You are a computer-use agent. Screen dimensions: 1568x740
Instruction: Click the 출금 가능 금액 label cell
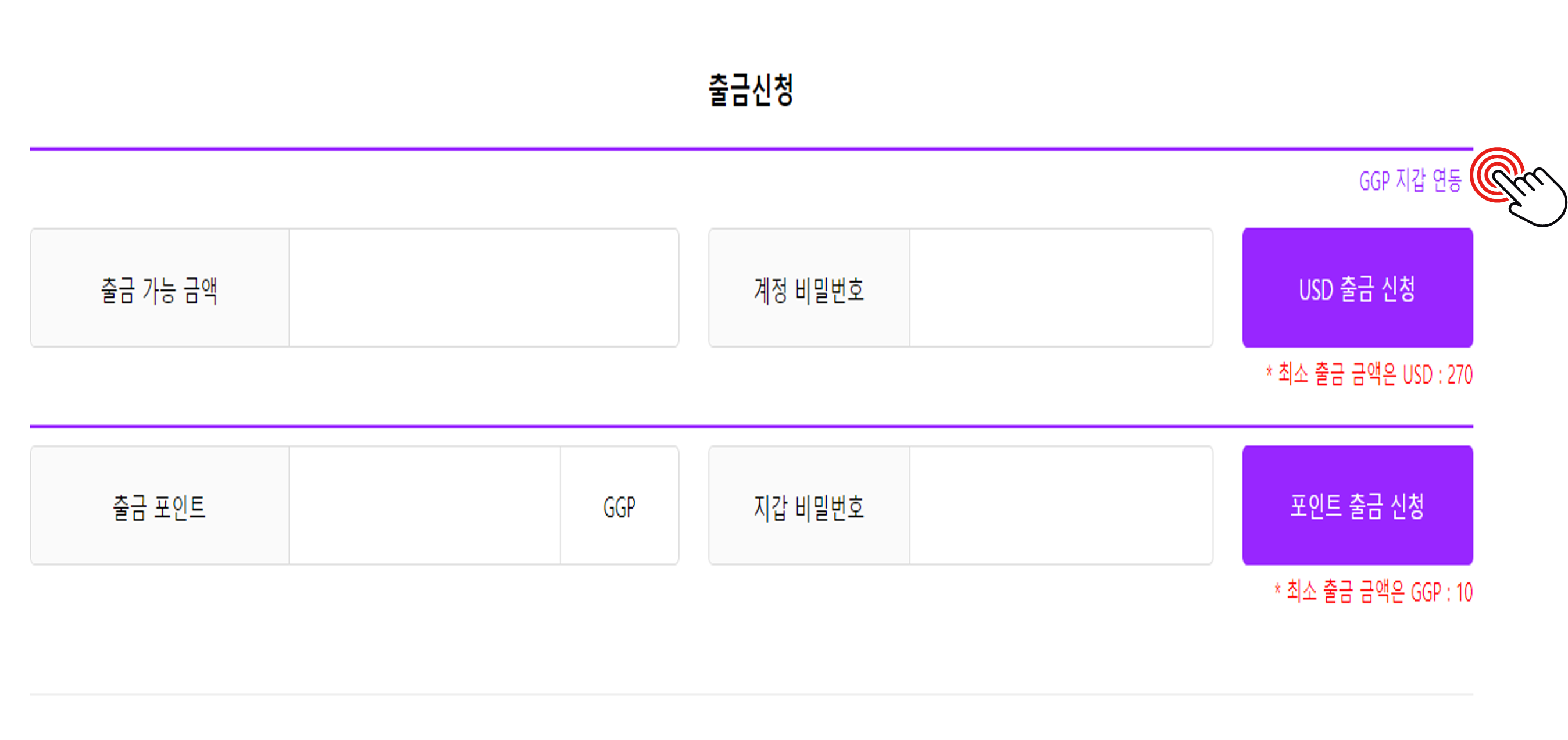click(x=159, y=288)
